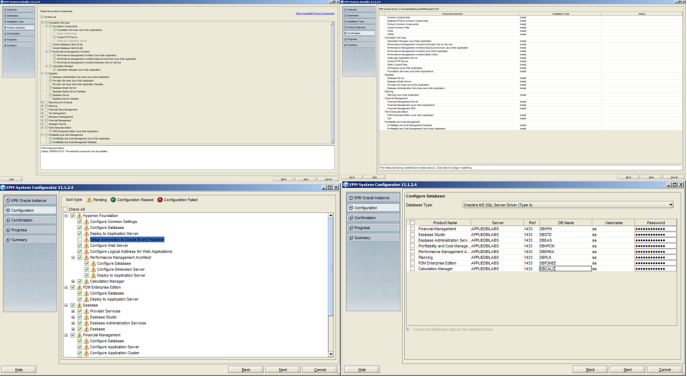Expand the Provider Services tree node
687x377 pixels.
(73, 311)
